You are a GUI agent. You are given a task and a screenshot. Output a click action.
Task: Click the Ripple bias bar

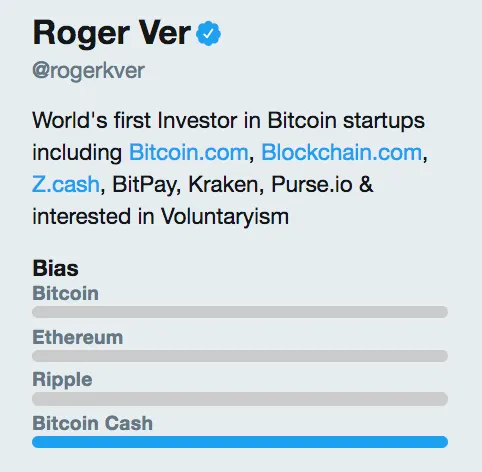tap(240, 399)
